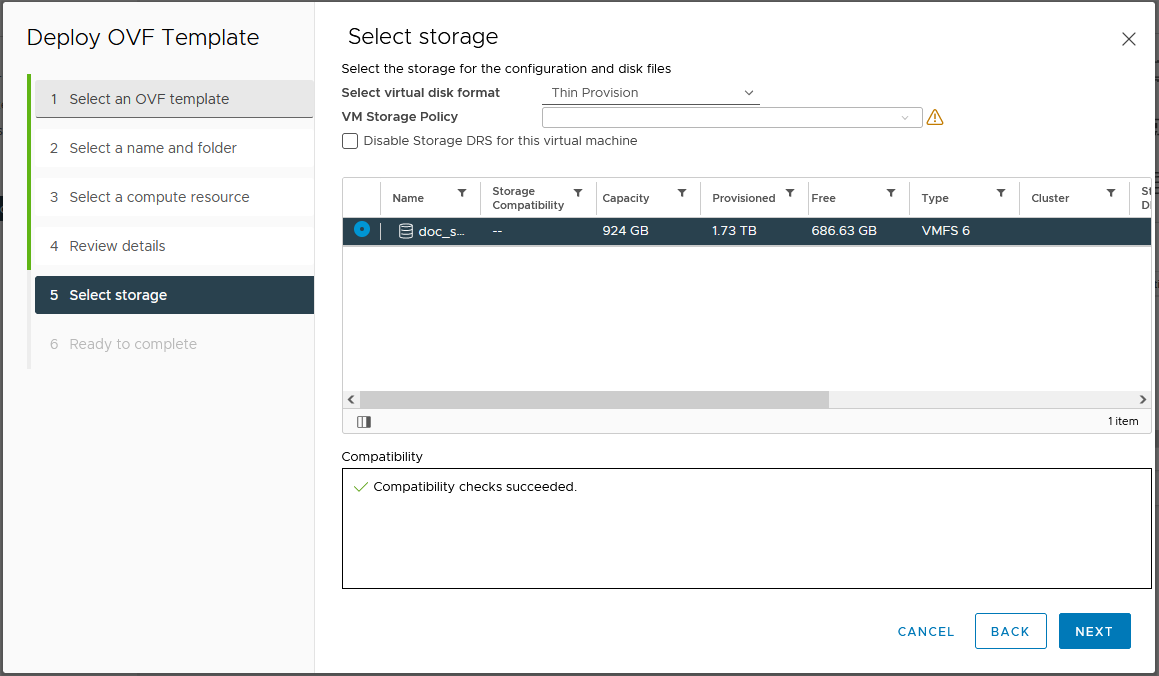Select step 5 Select storage
1159x676 pixels.
pyautogui.click(x=174, y=295)
